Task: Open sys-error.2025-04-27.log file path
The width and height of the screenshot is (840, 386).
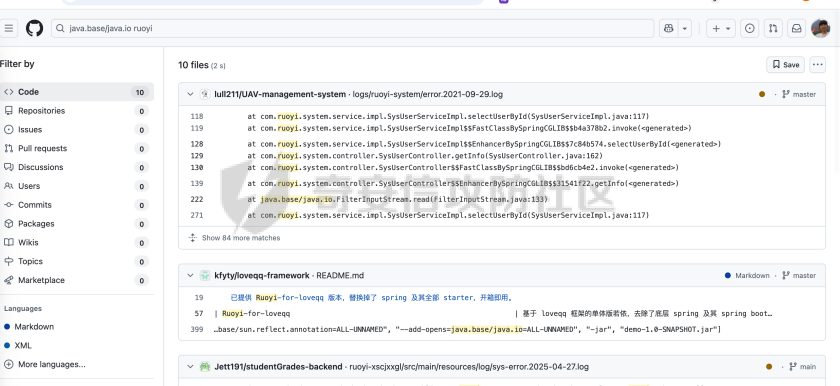Action: tap(469, 367)
